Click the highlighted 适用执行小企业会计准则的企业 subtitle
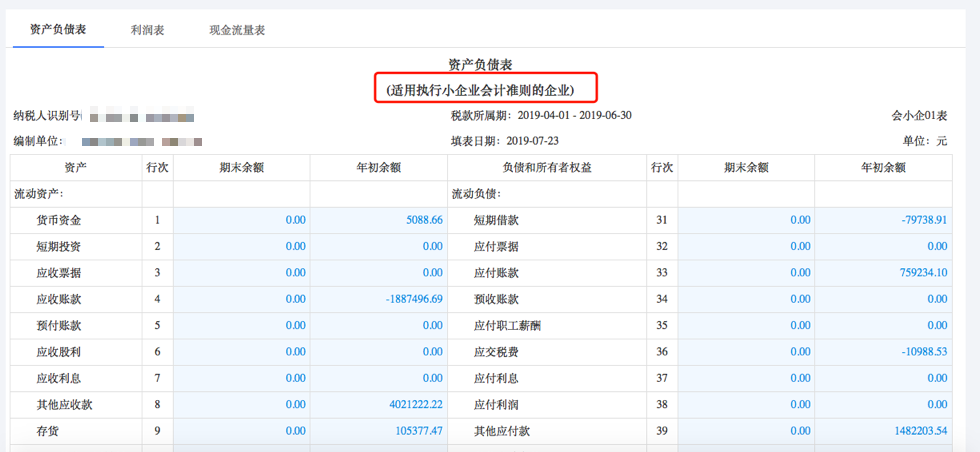This screenshot has width=980, height=452. (x=487, y=90)
